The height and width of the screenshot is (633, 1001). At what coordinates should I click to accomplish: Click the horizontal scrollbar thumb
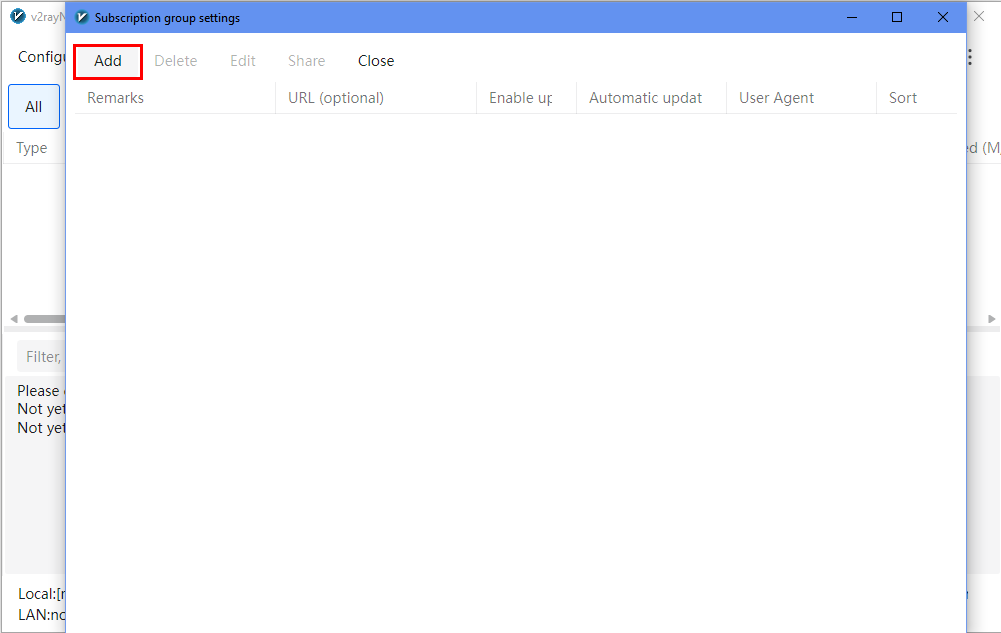pyautogui.click(x=45, y=319)
